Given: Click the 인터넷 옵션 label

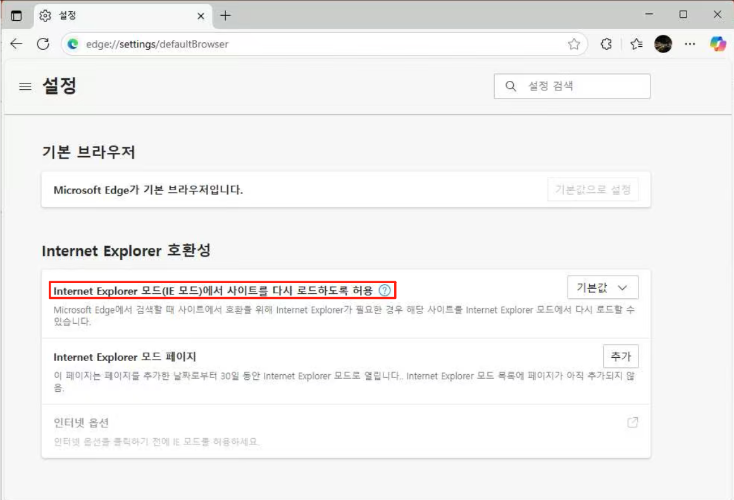Looking at the screenshot, I should [x=81, y=423].
